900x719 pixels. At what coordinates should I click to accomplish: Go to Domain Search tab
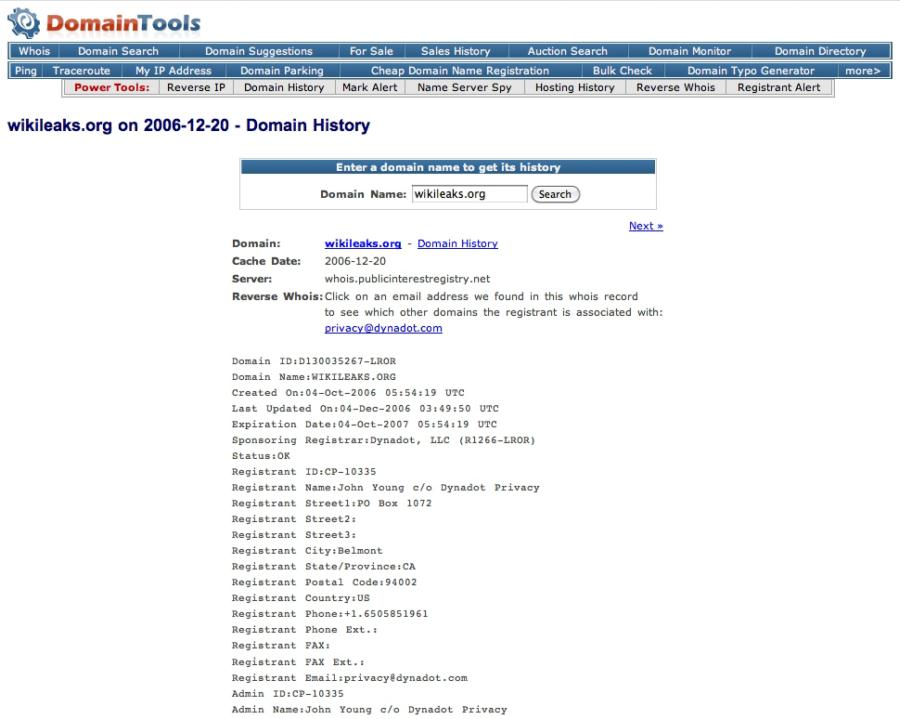pos(118,51)
